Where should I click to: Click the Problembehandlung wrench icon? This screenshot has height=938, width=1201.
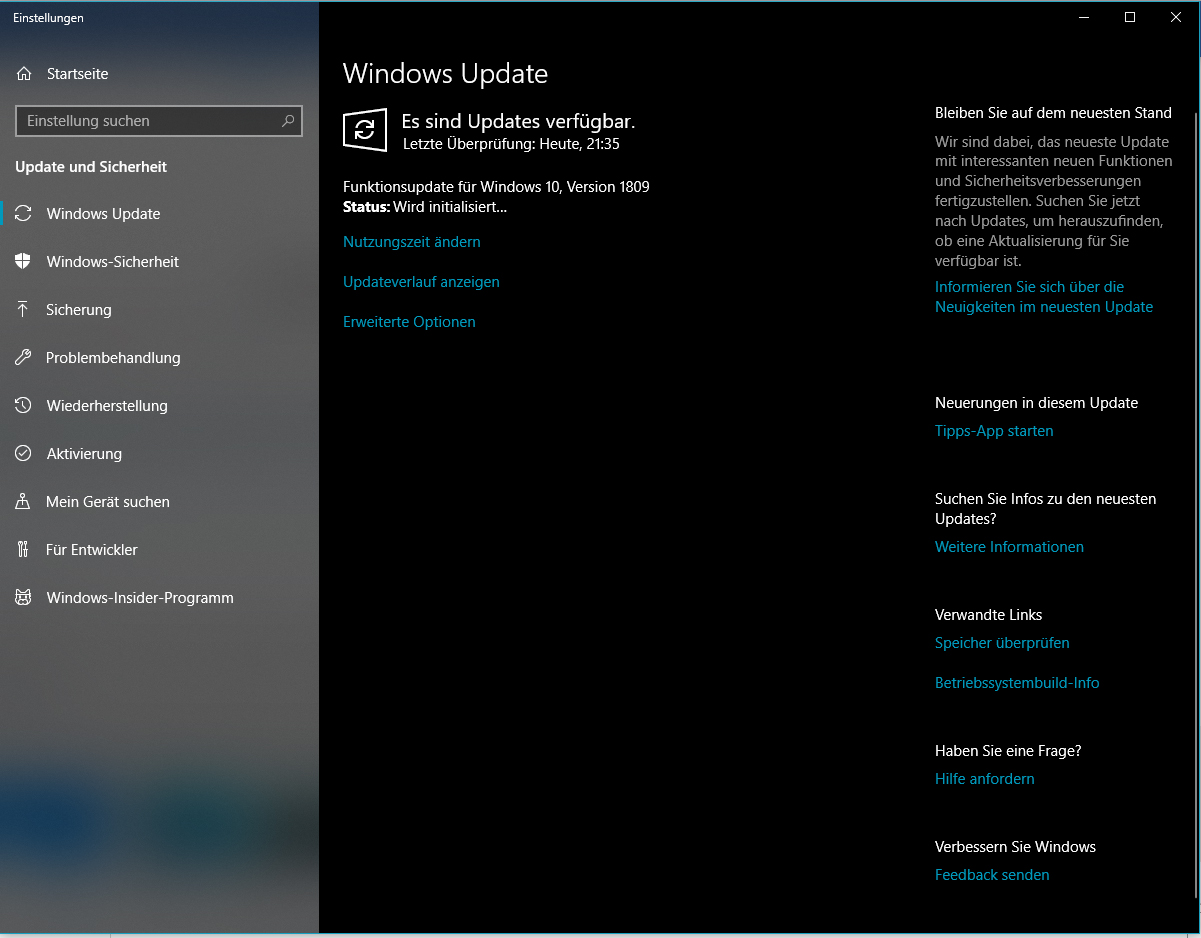[x=24, y=358]
